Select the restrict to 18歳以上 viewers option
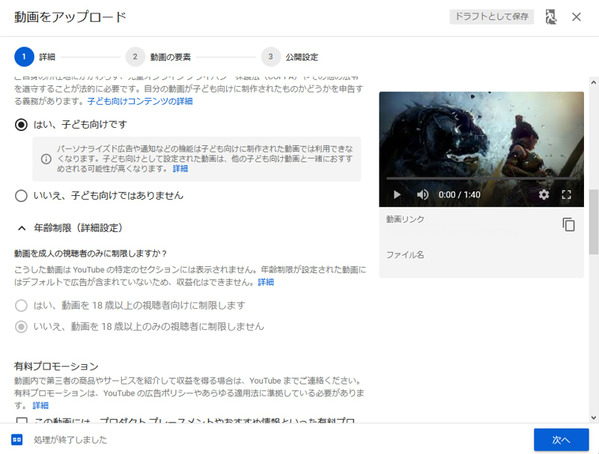 coord(21,305)
